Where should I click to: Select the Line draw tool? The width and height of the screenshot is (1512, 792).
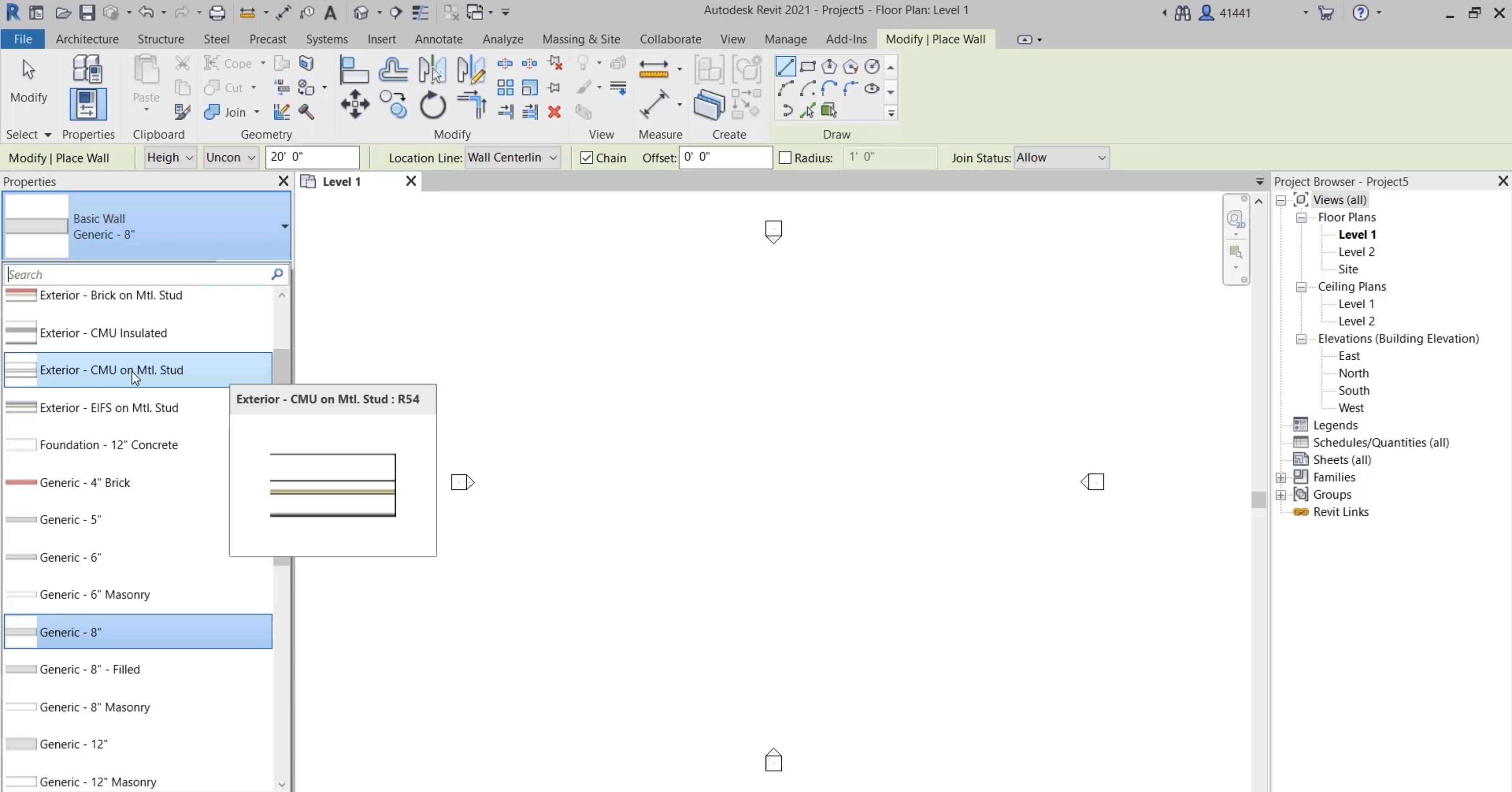(785, 67)
